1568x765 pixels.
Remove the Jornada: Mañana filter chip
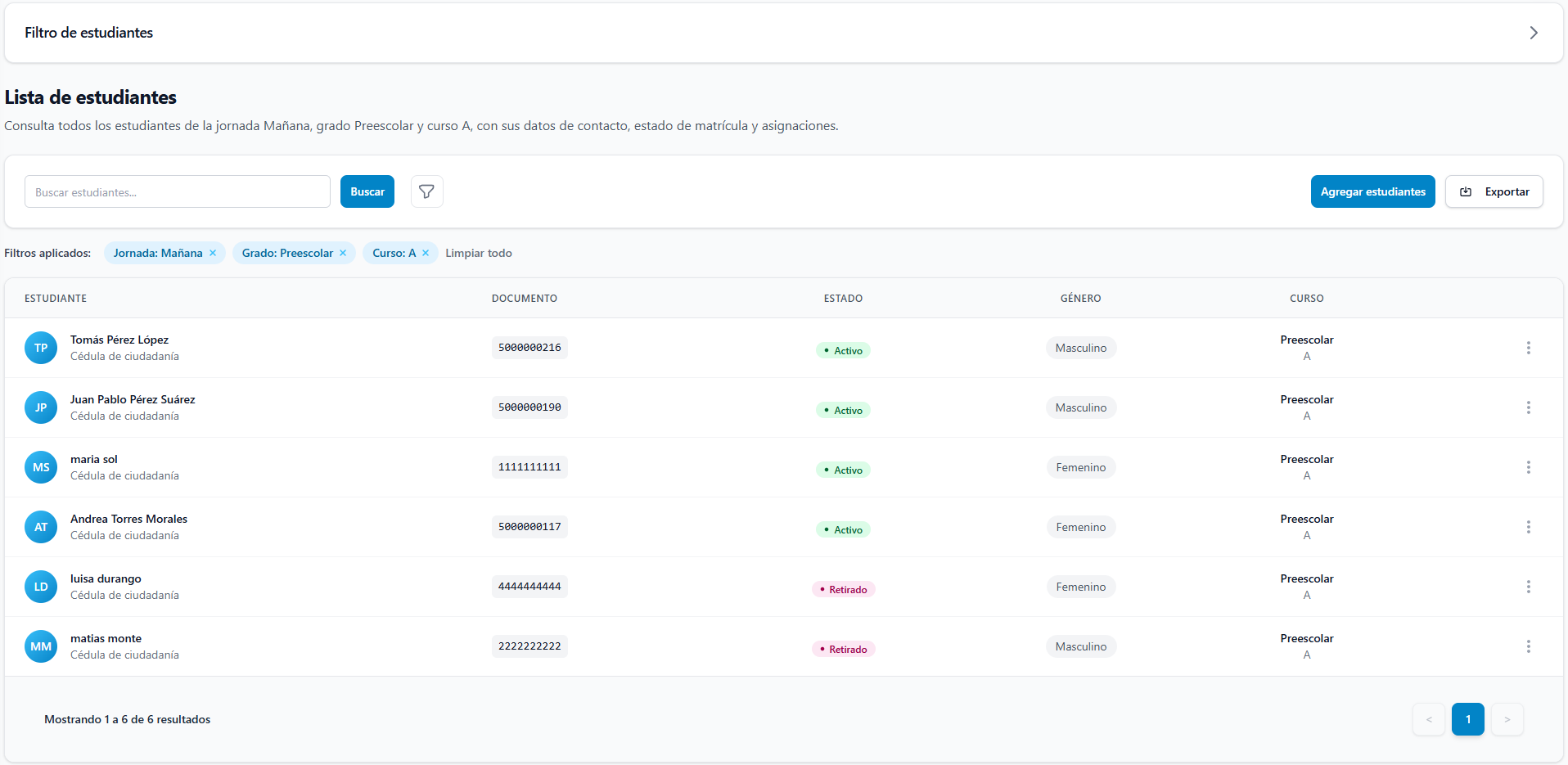click(213, 253)
